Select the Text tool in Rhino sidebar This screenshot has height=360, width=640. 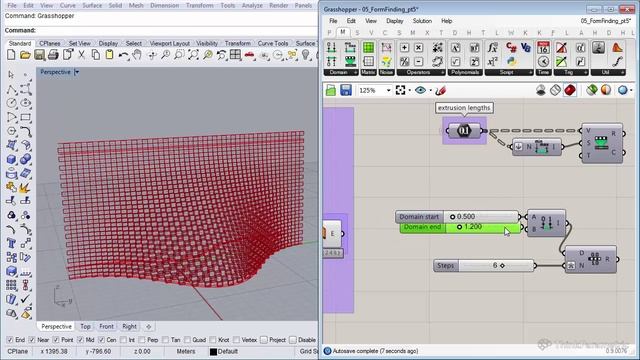click(11, 243)
